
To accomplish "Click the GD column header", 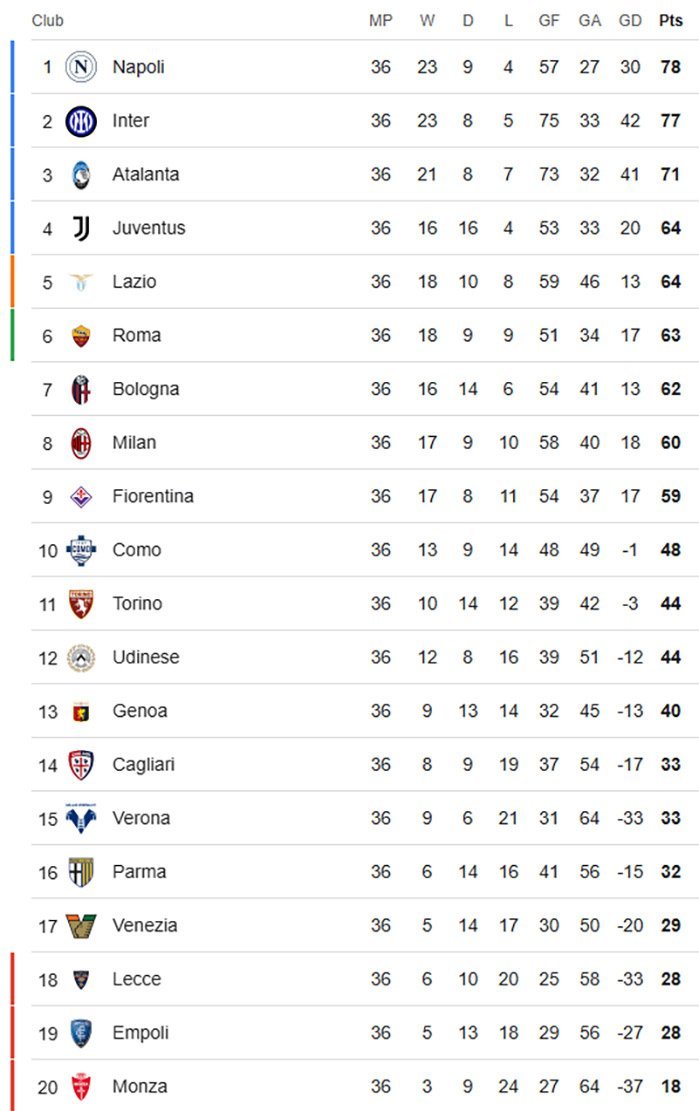I will coord(630,20).
